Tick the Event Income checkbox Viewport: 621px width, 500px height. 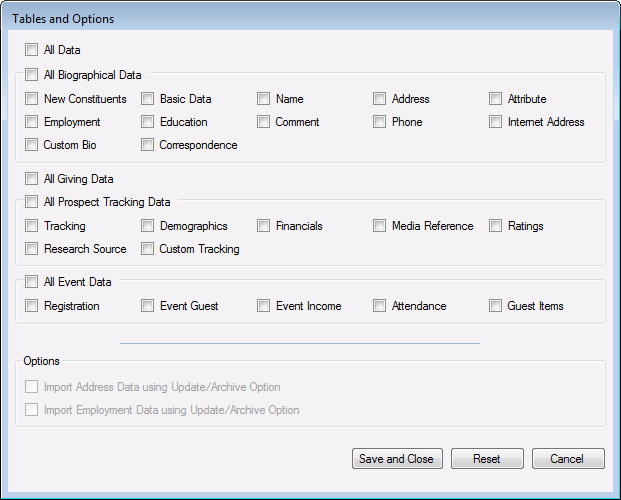pos(263,306)
